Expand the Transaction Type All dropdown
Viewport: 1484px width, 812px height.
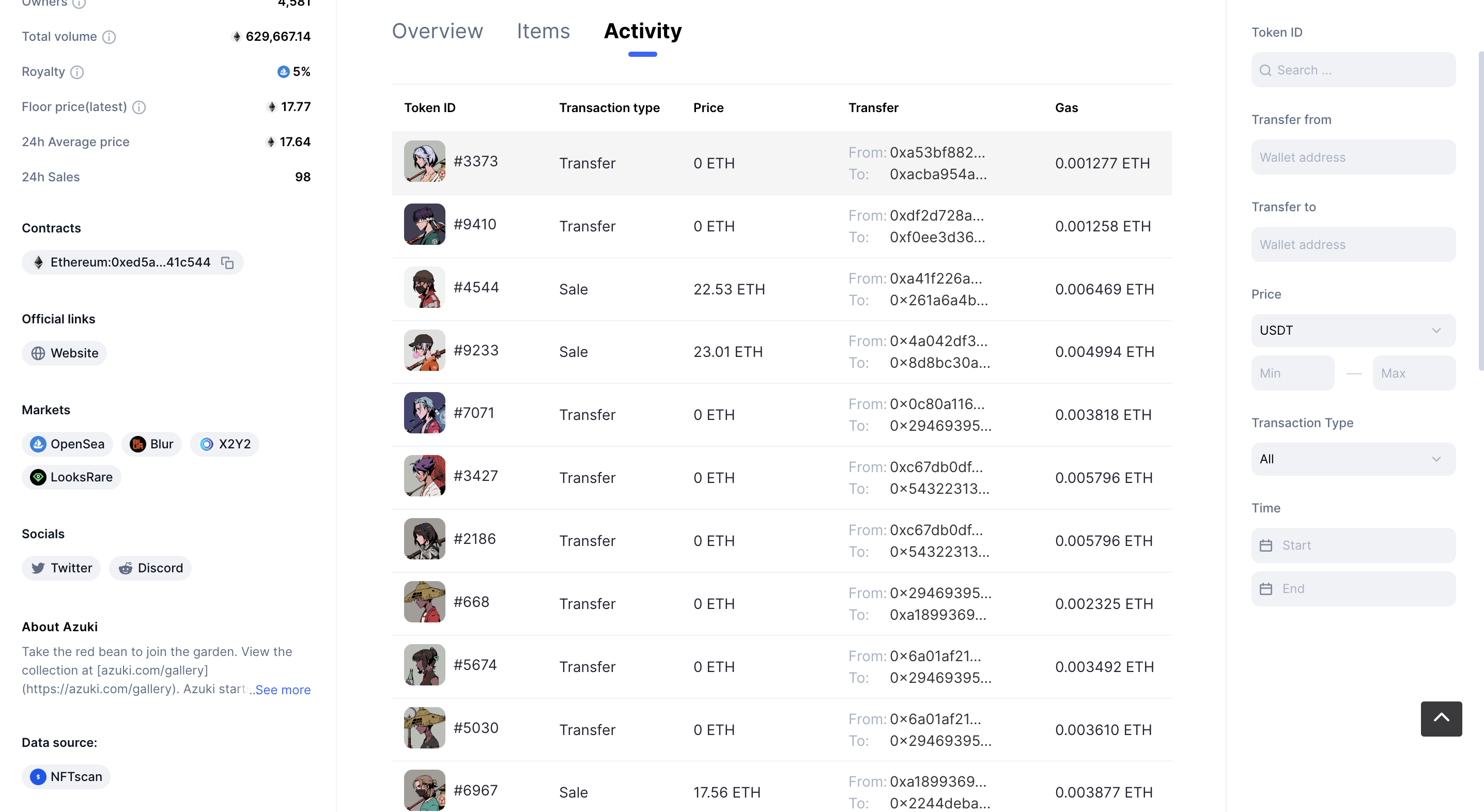tap(1353, 459)
